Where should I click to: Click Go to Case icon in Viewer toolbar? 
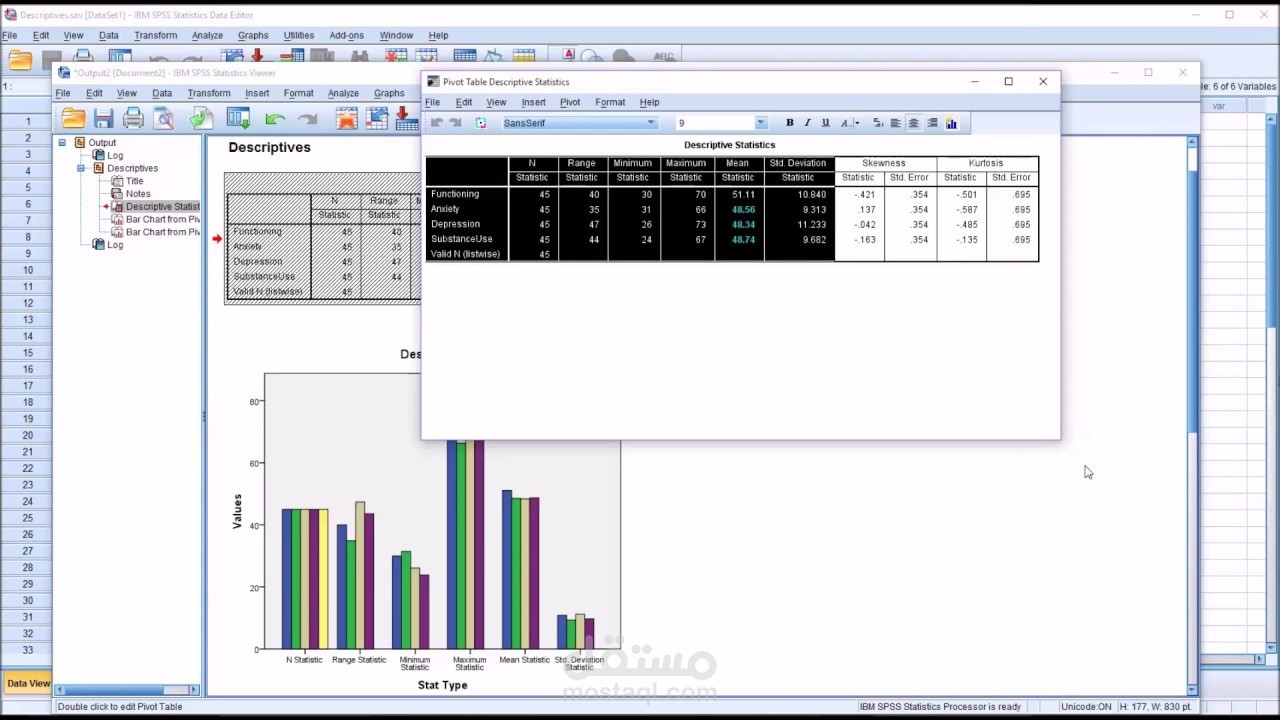pos(377,119)
